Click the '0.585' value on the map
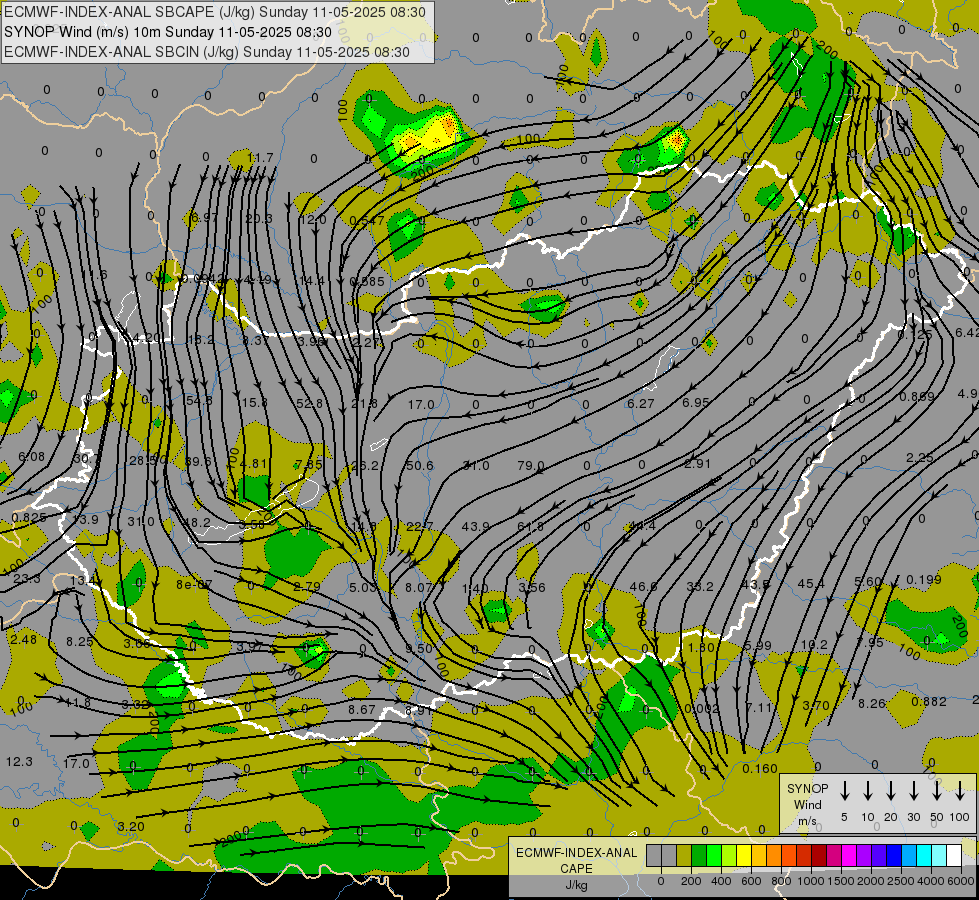This screenshot has width=979, height=900. [x=367, y=282]
